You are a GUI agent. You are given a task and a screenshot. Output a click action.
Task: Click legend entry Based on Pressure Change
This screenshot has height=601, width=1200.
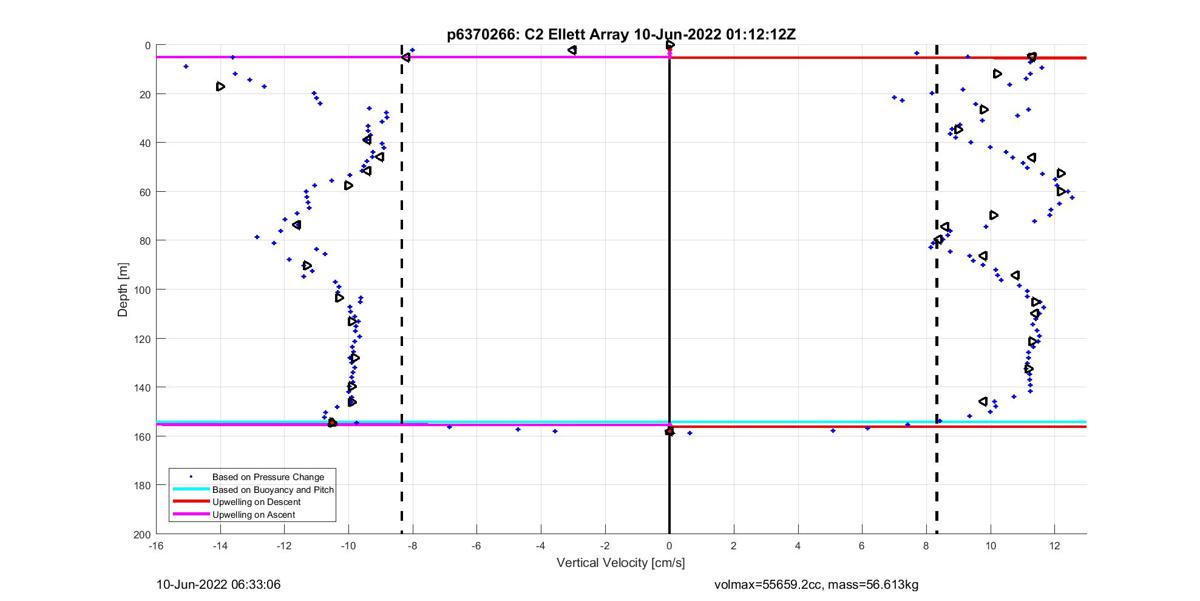pos(268,477)
